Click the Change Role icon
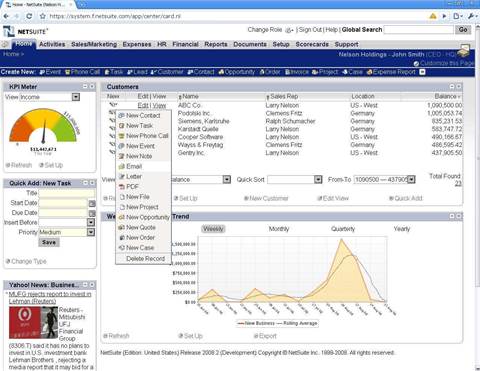The image size is (480, 371). click(x=289, y=30)
